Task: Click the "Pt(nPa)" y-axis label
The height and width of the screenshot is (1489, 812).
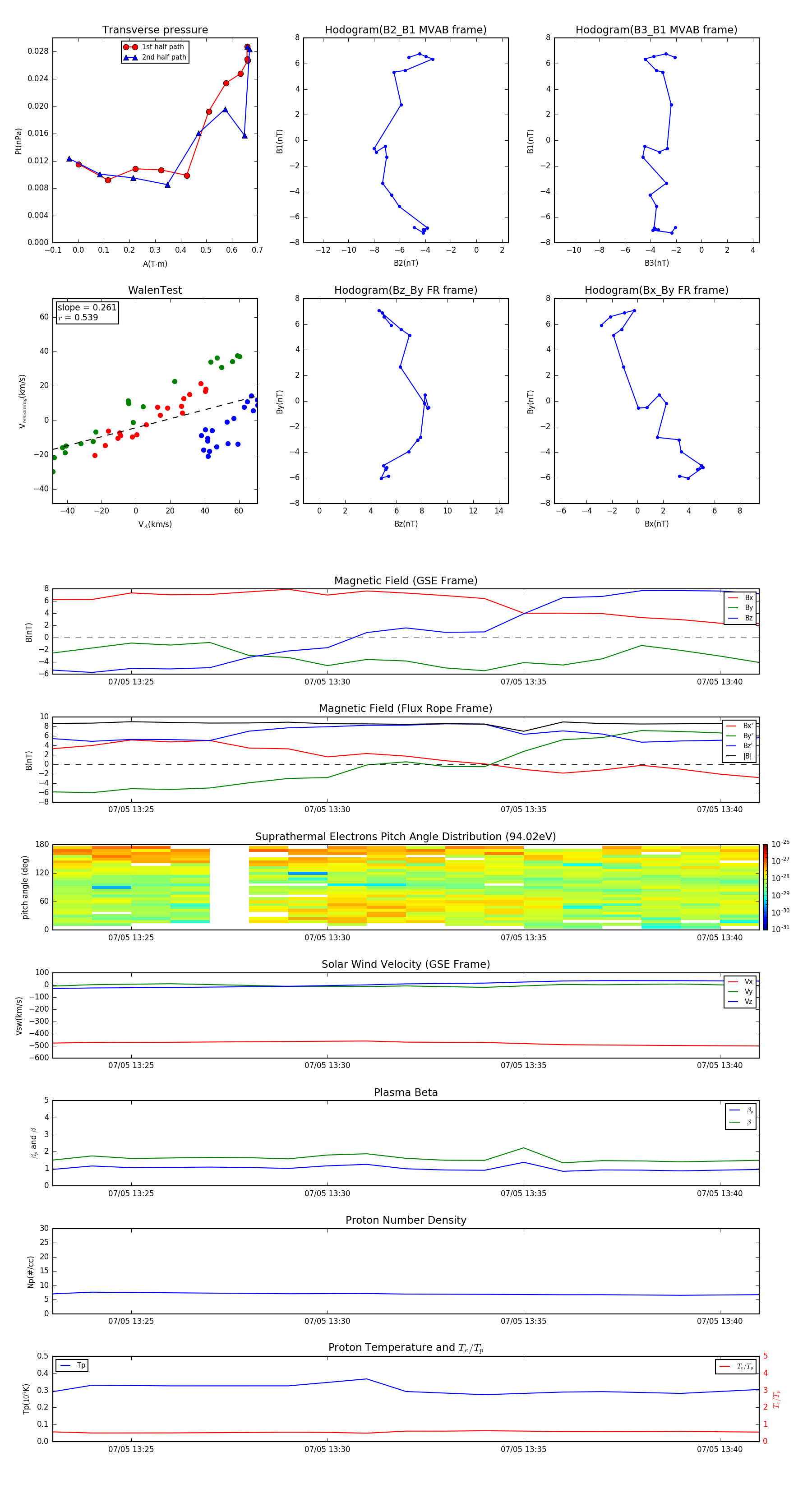Action: click(18, 140)
